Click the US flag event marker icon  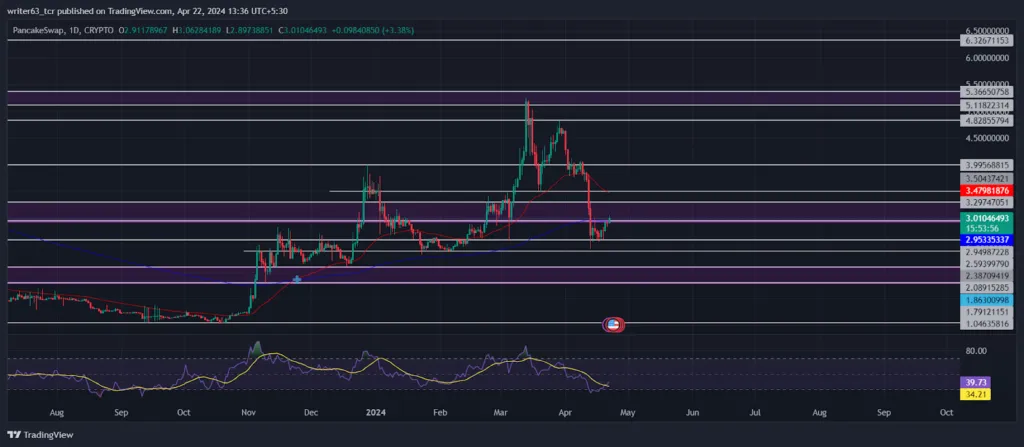pyautogui.click(x=613, y=323)
